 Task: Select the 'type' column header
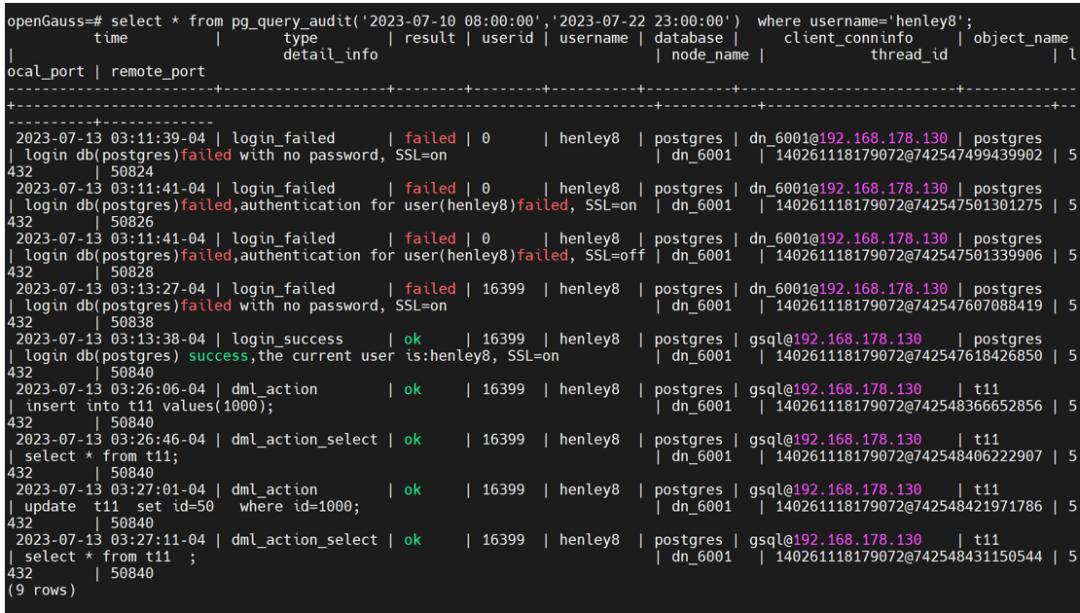pos(301,38)
